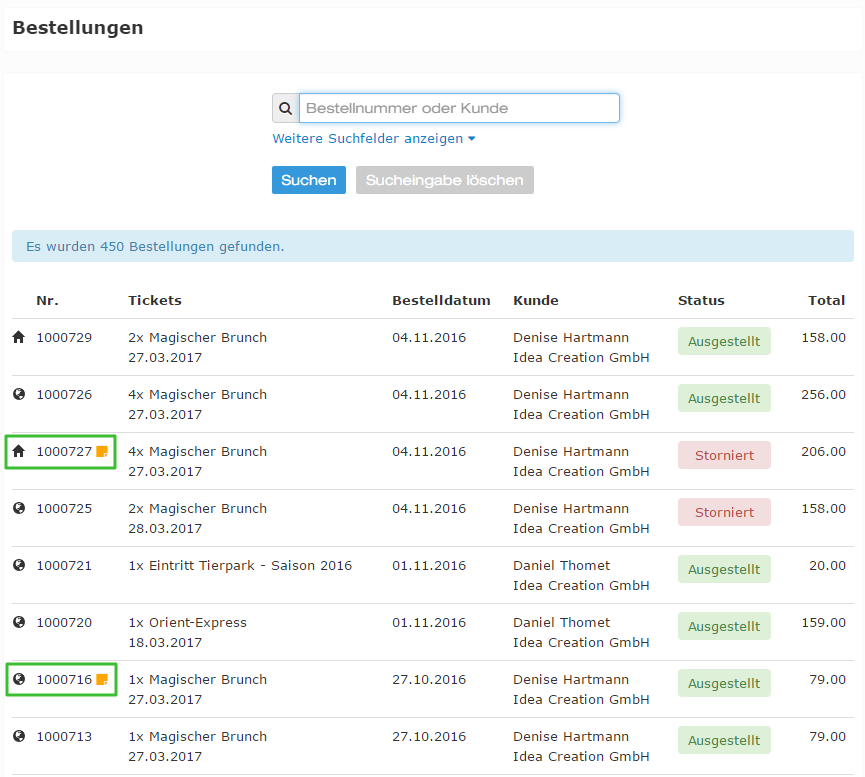Click the Storniert status of order 1000725
Image resolution: width=865 pixels, height=777 pixels.
(724, 512)
